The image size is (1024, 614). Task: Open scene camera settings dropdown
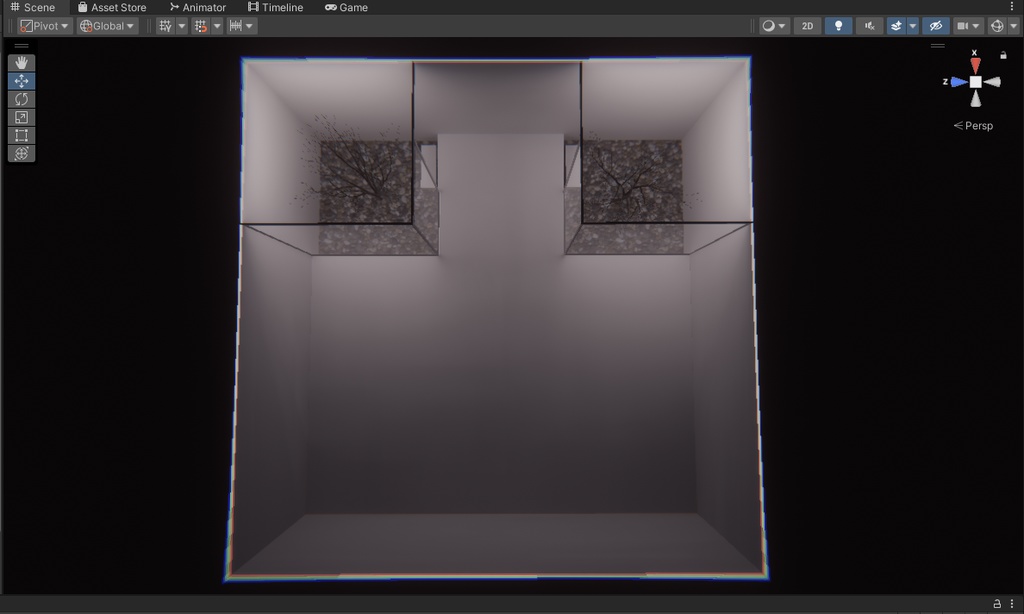coord(968,26)
